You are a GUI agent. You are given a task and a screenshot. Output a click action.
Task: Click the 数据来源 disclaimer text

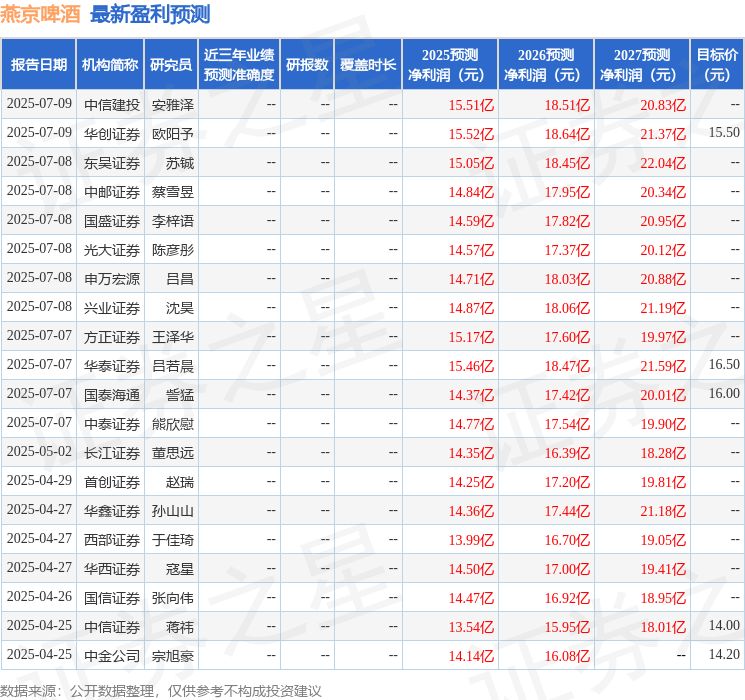click(x=161, y=690)
